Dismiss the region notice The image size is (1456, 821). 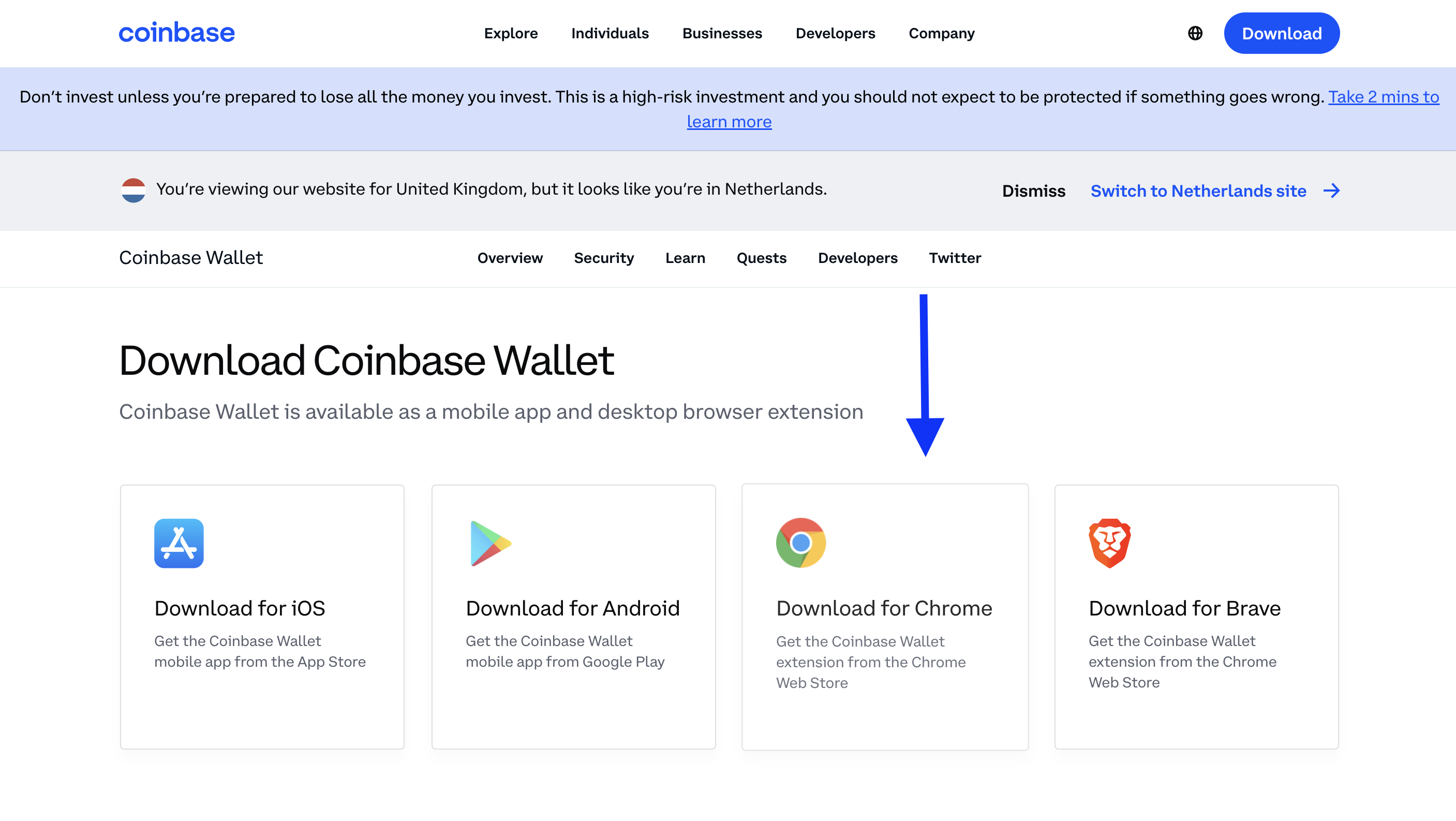pos(1033,191)
